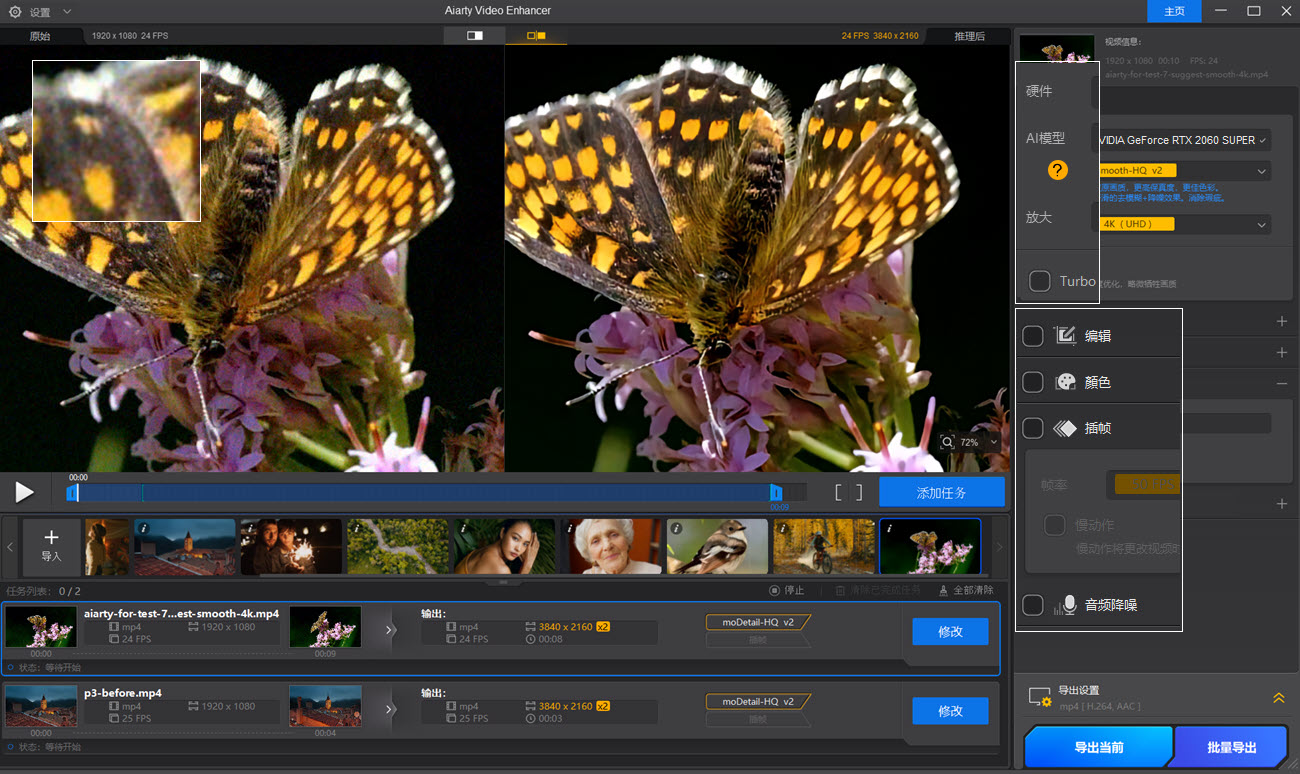Click the arrow in the p3-before.mp4 row
This screenshot has height=774, width=1300.
pyautogui.click(x=391, y=709)
